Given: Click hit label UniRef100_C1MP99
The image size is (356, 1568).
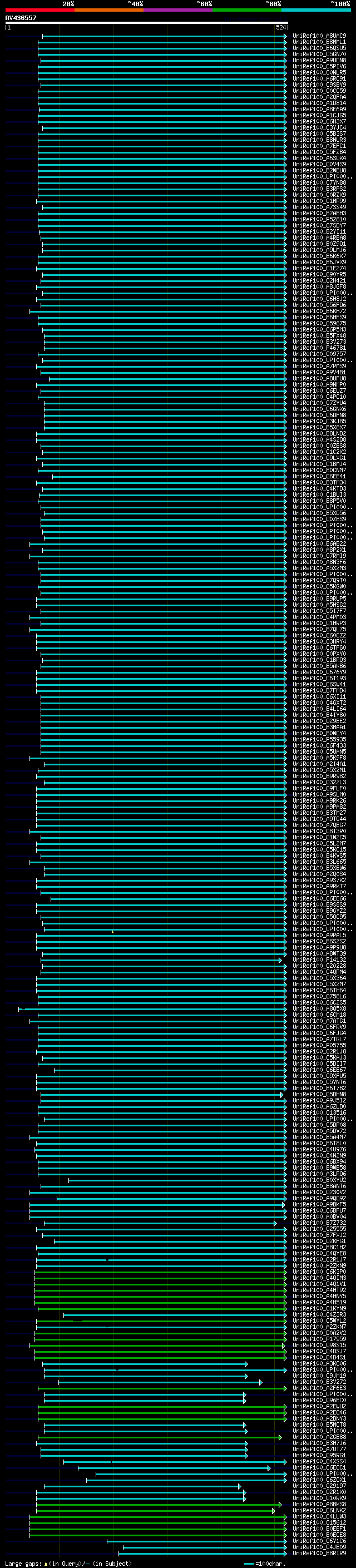Looking at the screenshot, I should 319,201.
